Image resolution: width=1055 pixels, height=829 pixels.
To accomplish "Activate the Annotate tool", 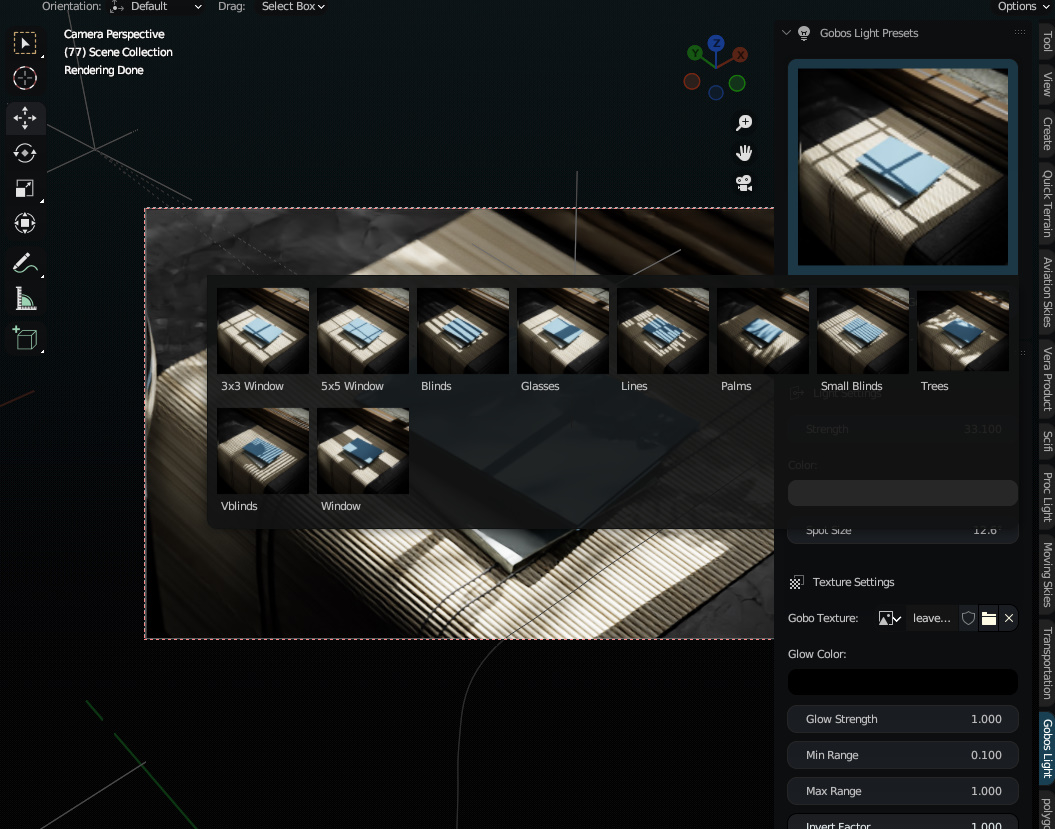I will point(25,263).
